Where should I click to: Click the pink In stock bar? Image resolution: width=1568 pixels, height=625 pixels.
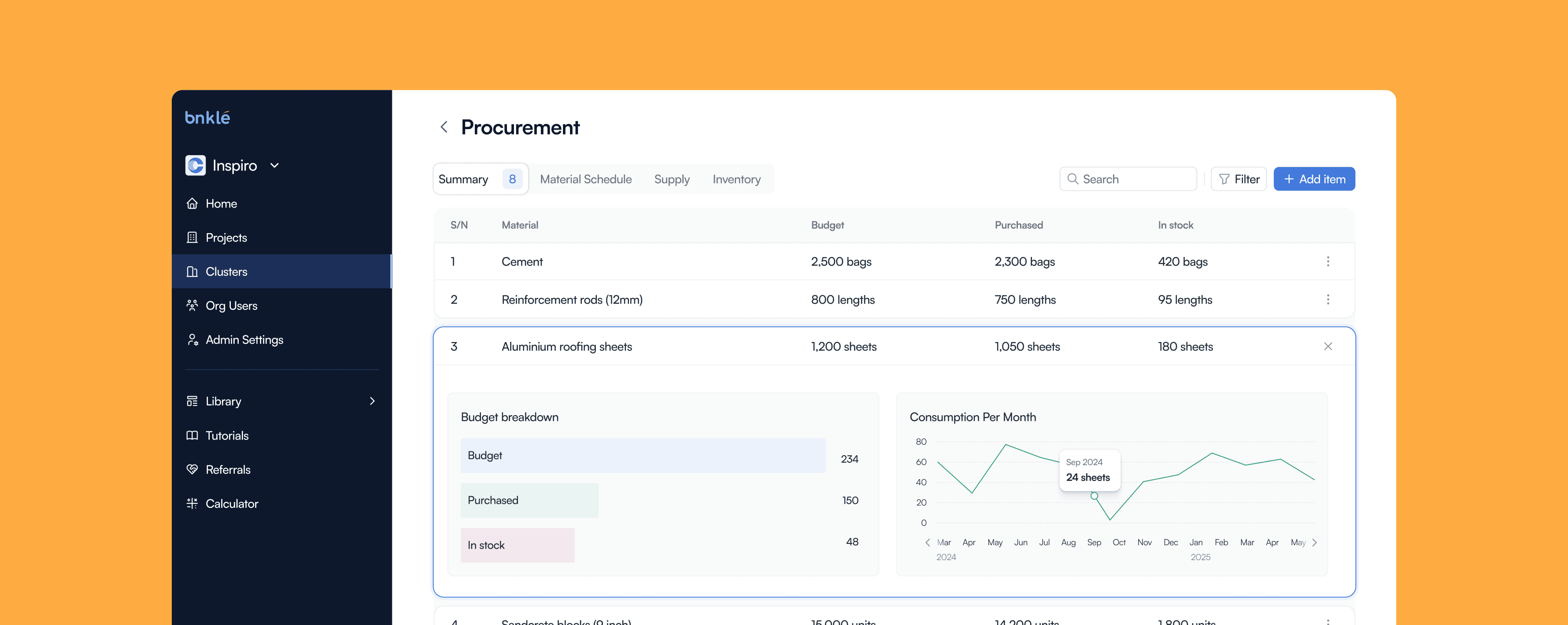pos(518,545)
